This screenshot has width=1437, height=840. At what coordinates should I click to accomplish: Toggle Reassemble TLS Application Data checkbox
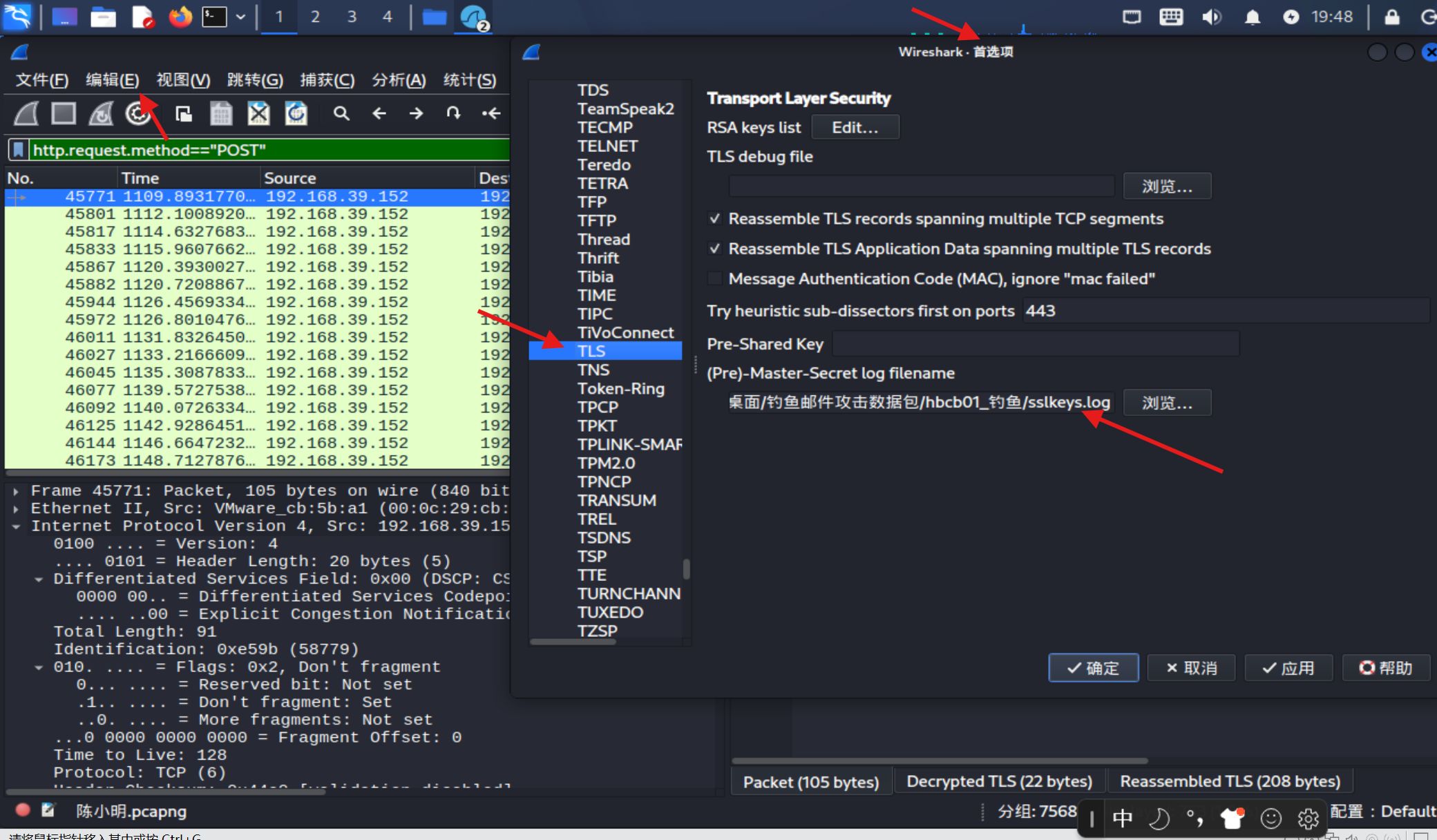(x=715, y=249)
